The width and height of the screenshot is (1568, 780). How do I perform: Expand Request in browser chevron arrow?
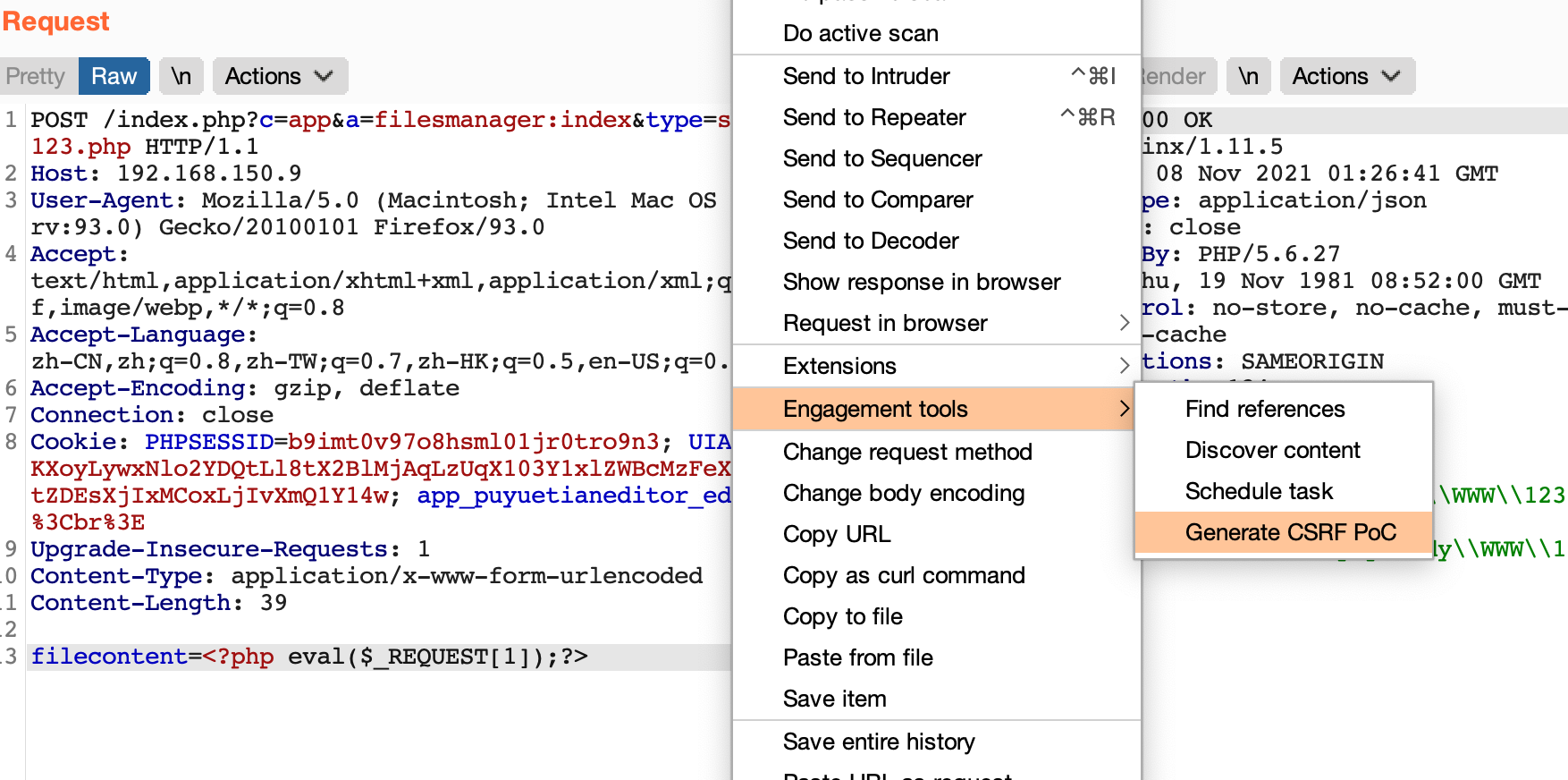1125,323
